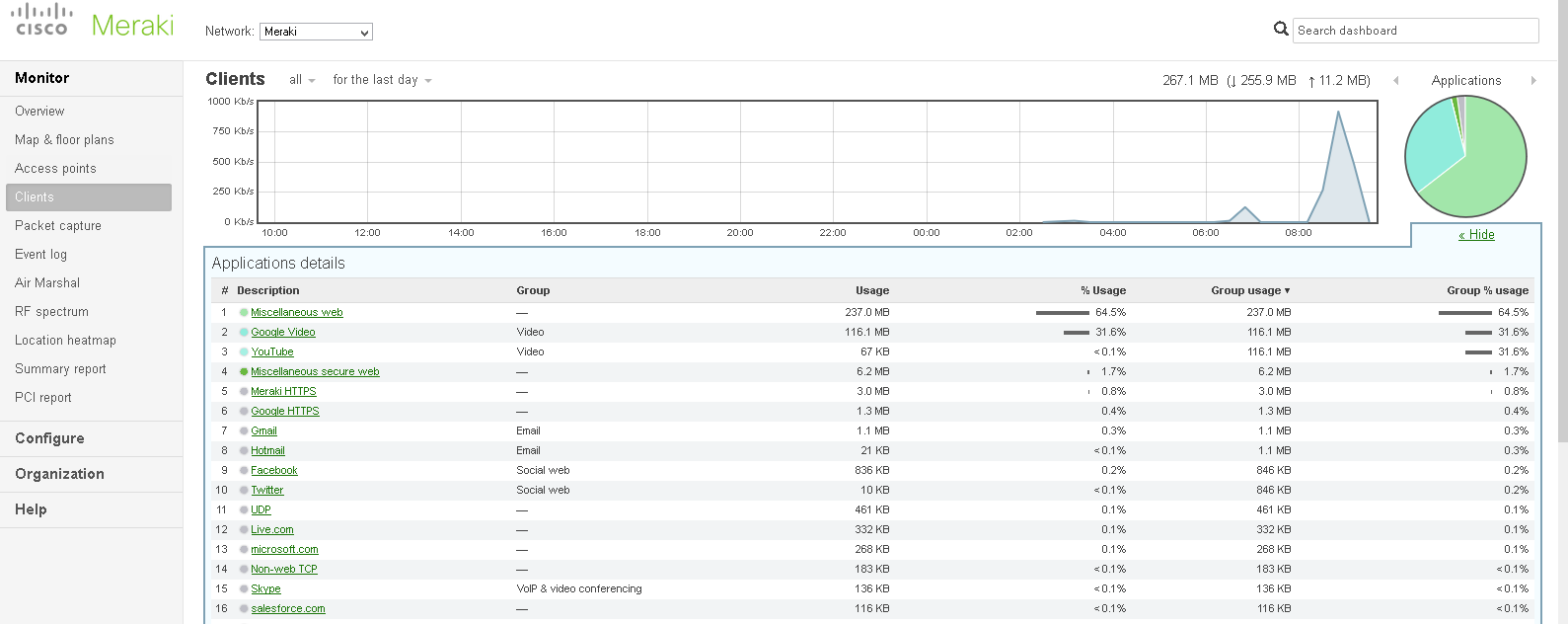Viewport: 1568px width, 624px height.
Task: Open Google HTTPS application link
Action: tap(285, 411)
